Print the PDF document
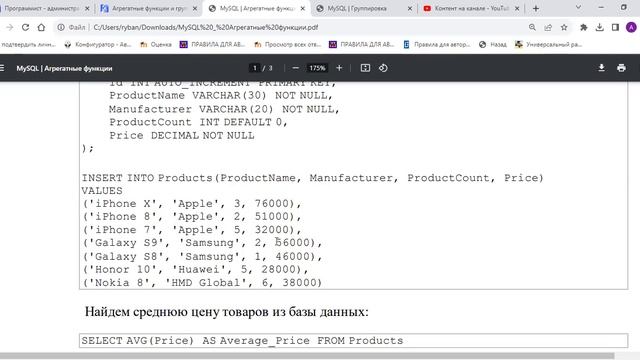The image size is (640, 360). 621,68
